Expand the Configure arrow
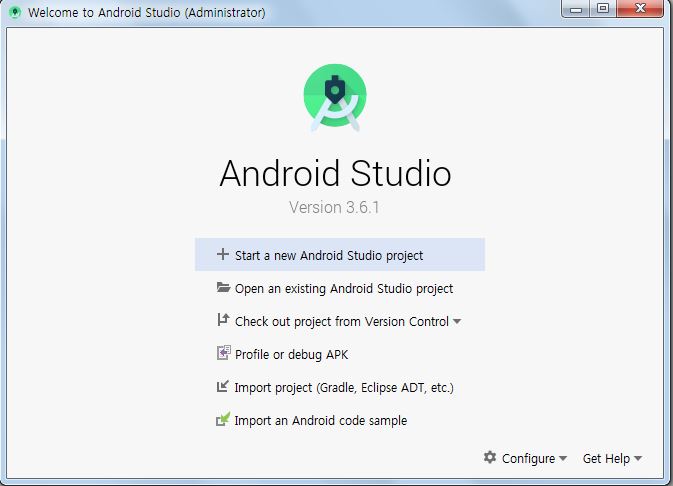This screenshot has height=486, width=673. coord(563,458)
